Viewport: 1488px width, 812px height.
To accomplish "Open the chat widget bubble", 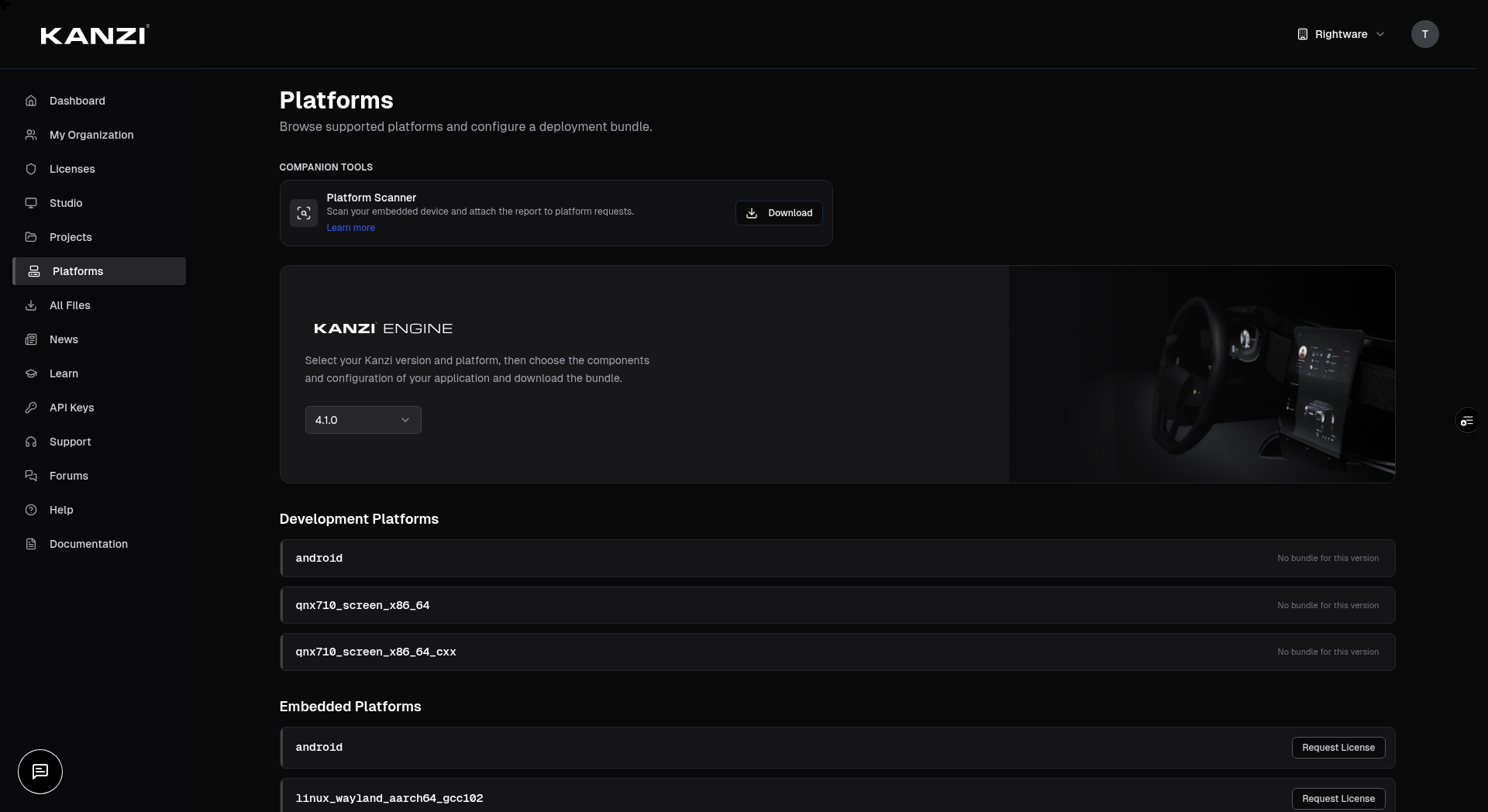I will [x=40, y=772].
